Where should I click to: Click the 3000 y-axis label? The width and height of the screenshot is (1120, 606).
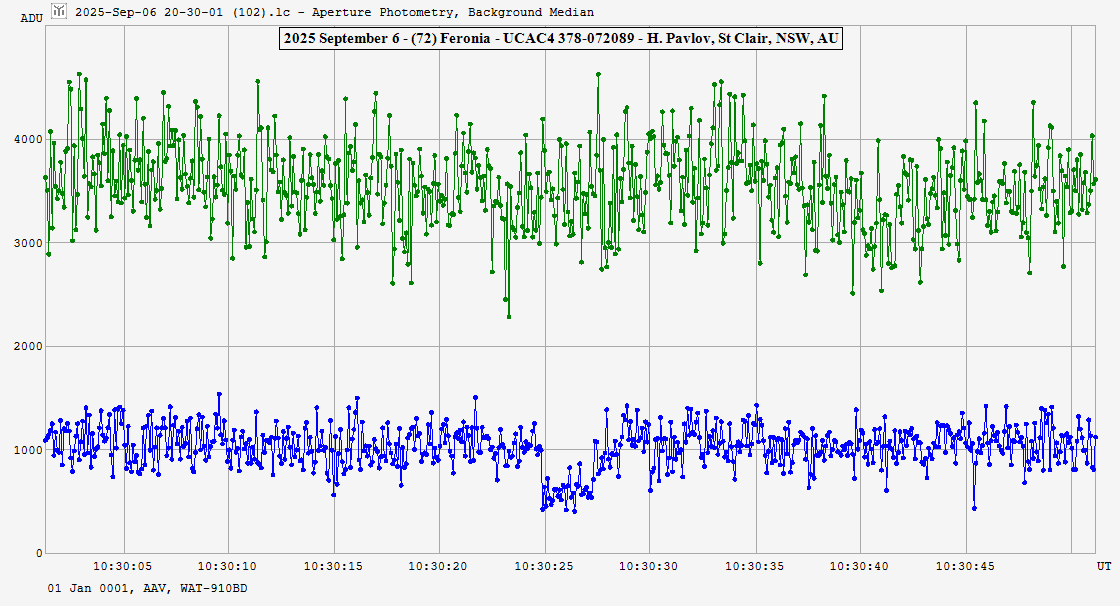(27, 243)
